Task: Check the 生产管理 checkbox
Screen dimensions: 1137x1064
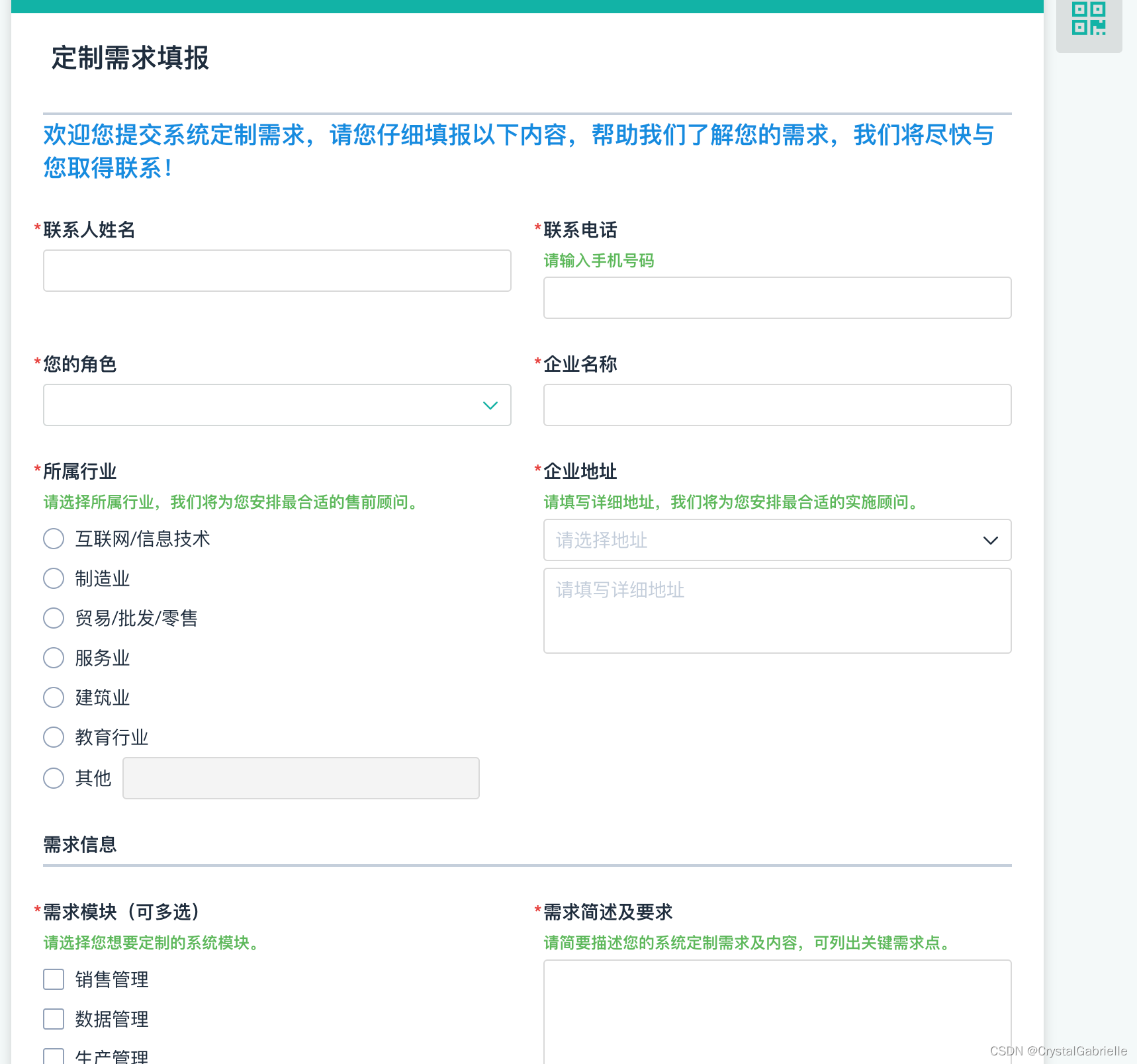Action: (53, 1055)
